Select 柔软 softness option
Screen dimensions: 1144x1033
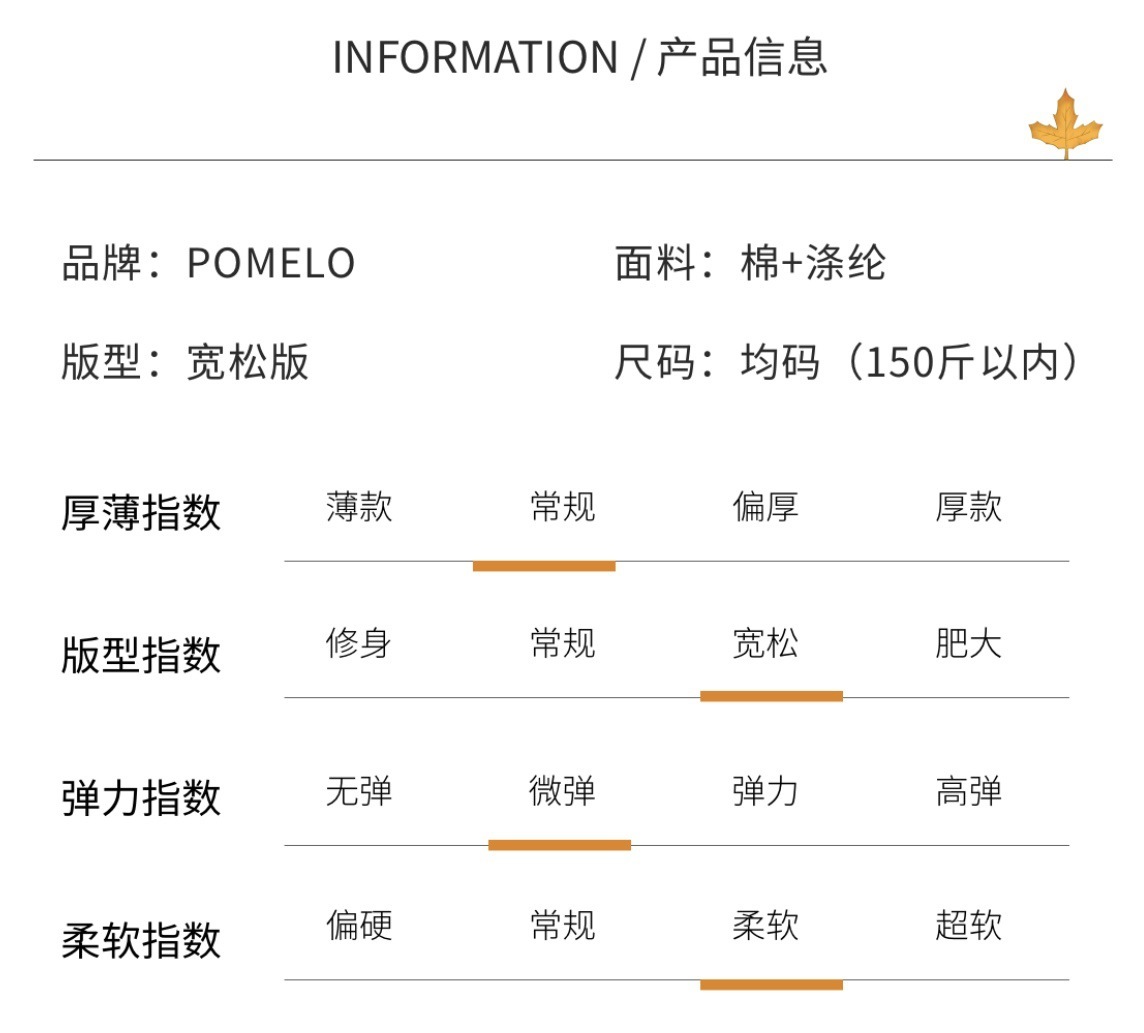coord(765,926)
